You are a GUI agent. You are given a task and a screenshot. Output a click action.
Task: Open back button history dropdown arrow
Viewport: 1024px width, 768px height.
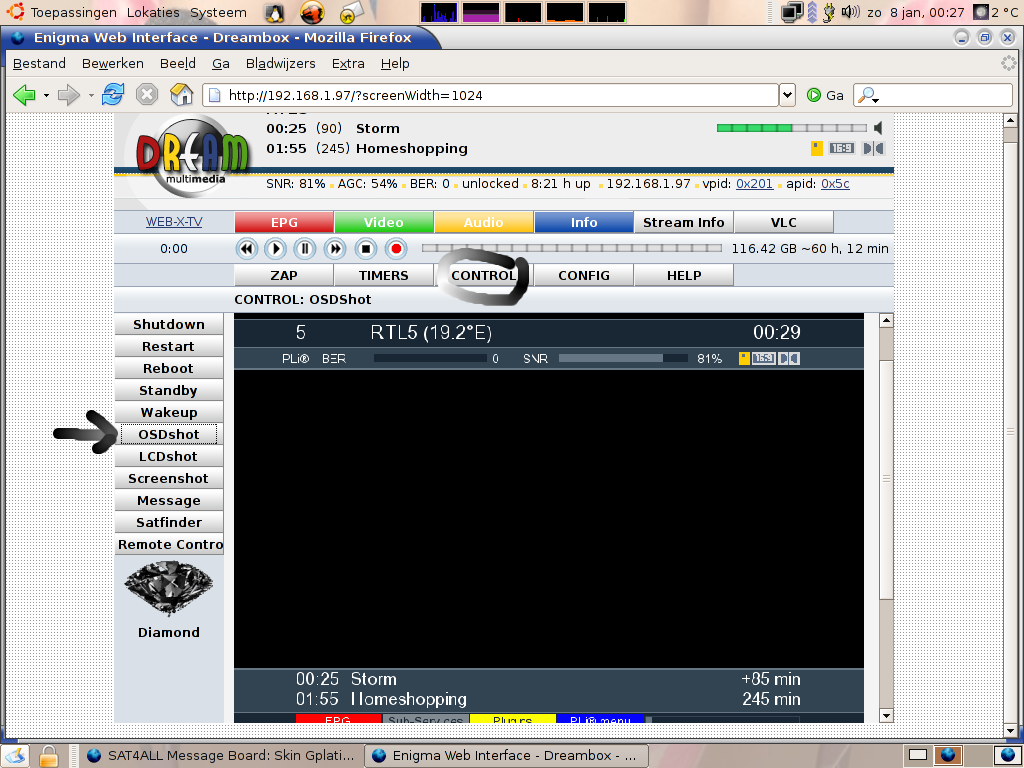tap(46, 95)
